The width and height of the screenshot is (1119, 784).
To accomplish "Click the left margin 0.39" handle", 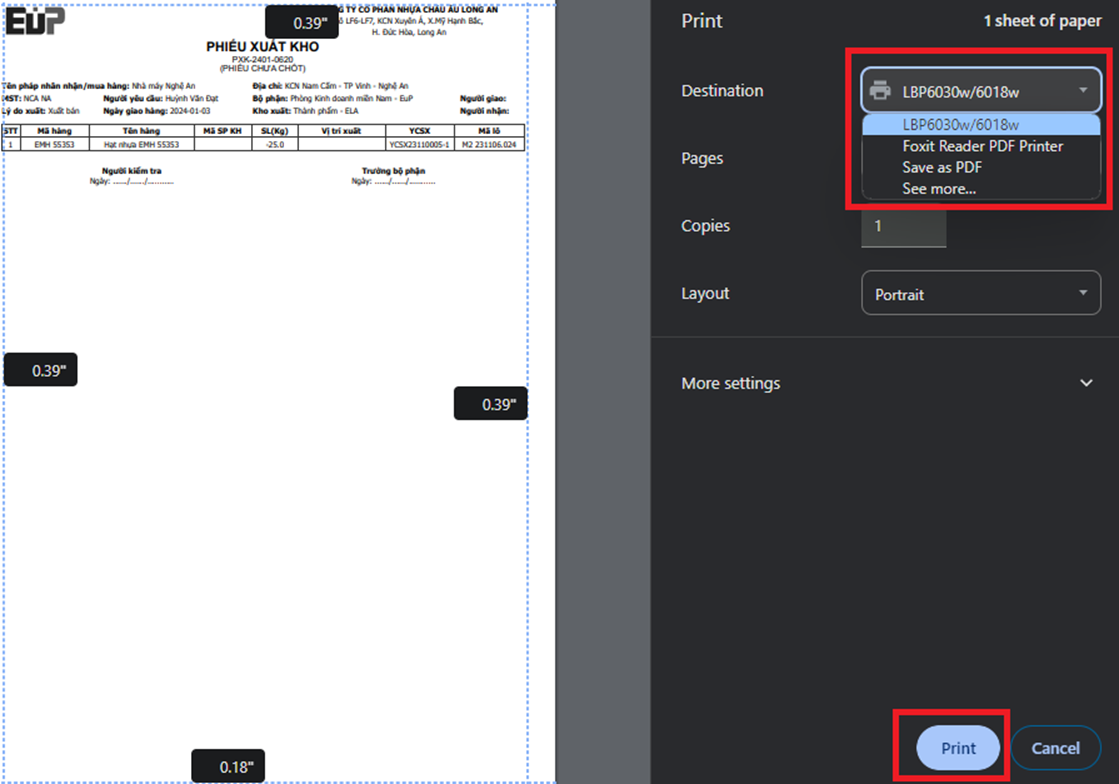I will point(41,370).
